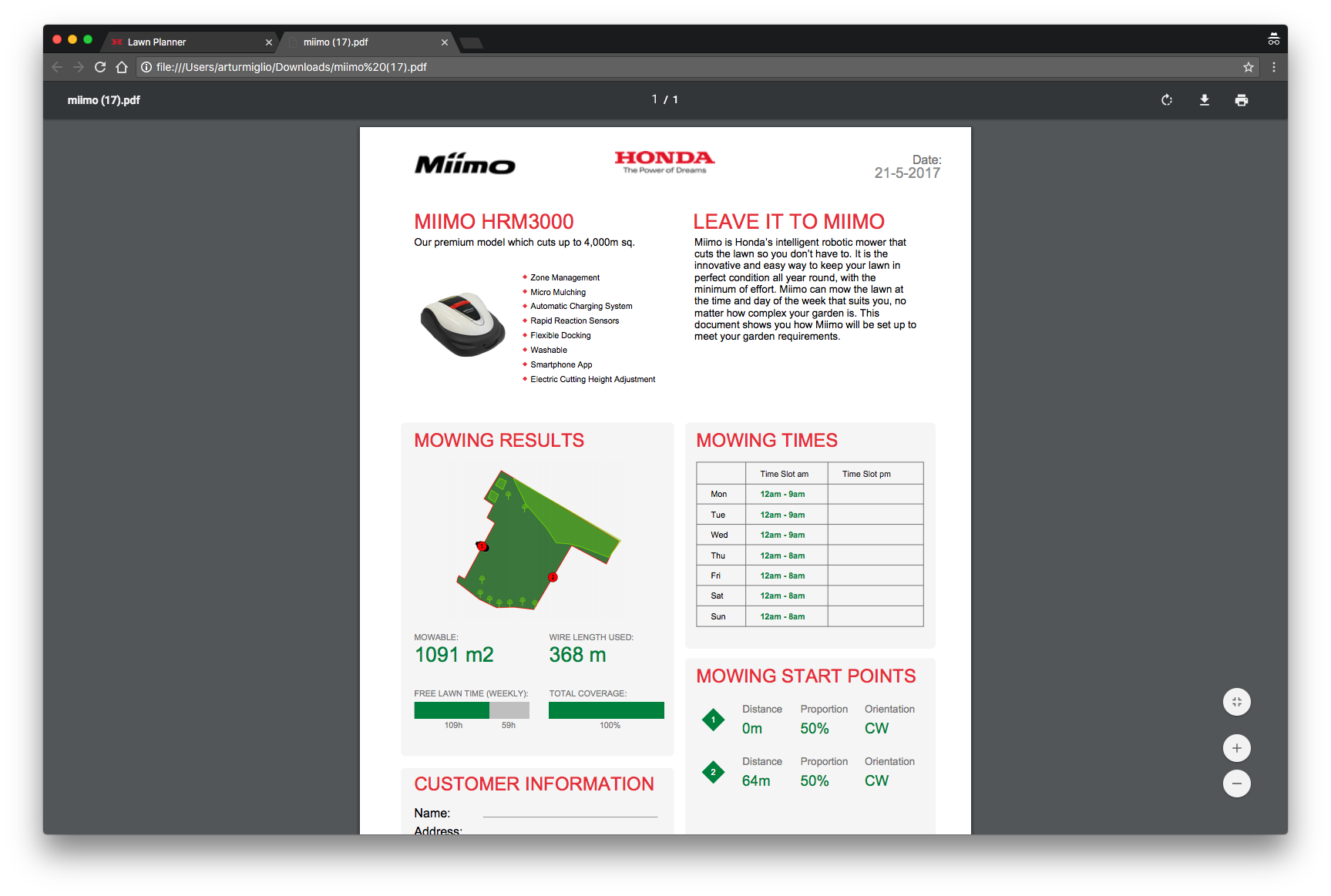
Task: Click the tab overview icon top right
Action: [x=1274, y=38]
